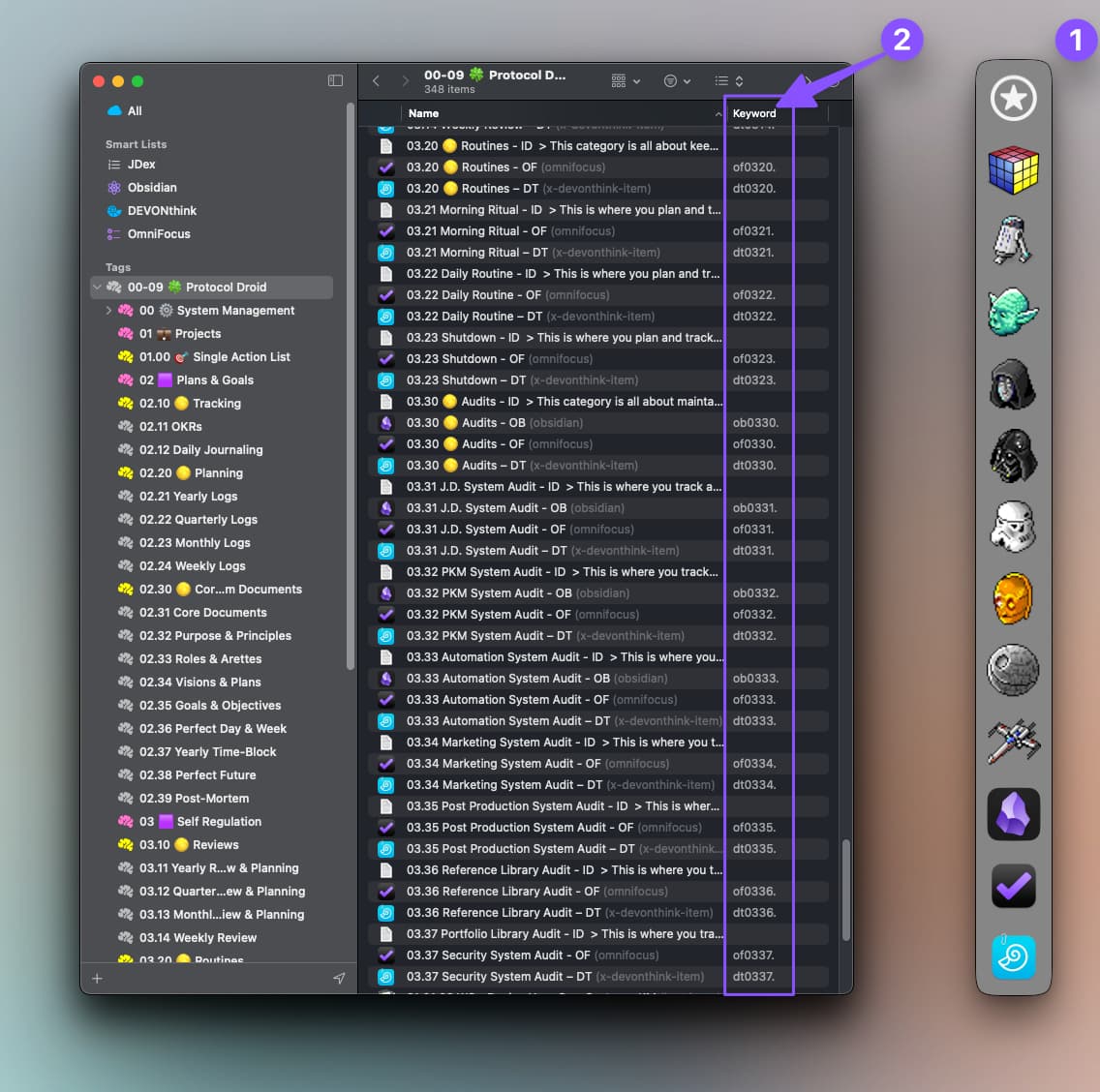1100x1092 pixels.
Task: Click the Stormtrooper helmet dock icon
Action: [1013, 528]
